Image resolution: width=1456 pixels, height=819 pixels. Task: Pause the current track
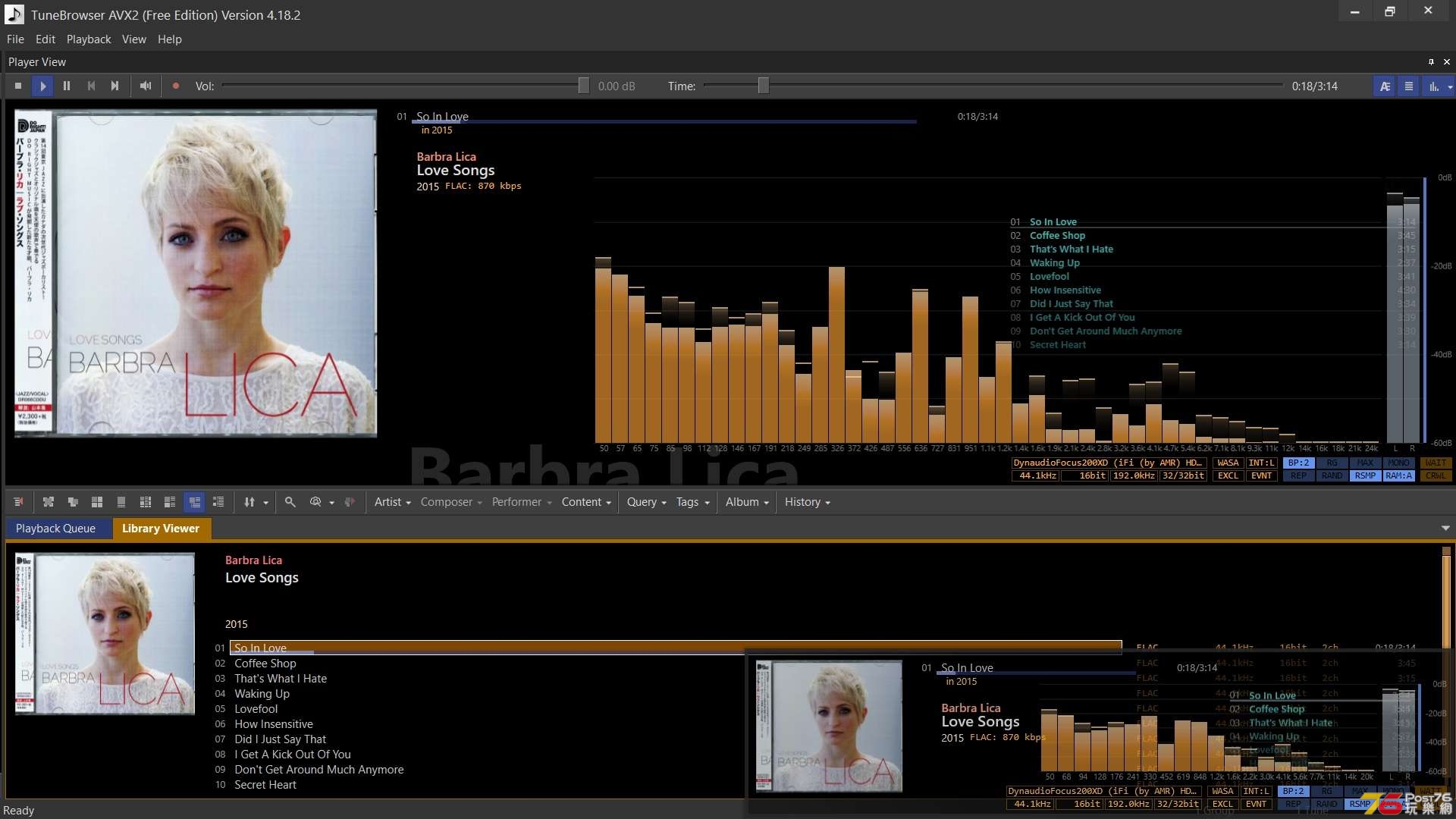pyautogui.click(x=67, y=86)
